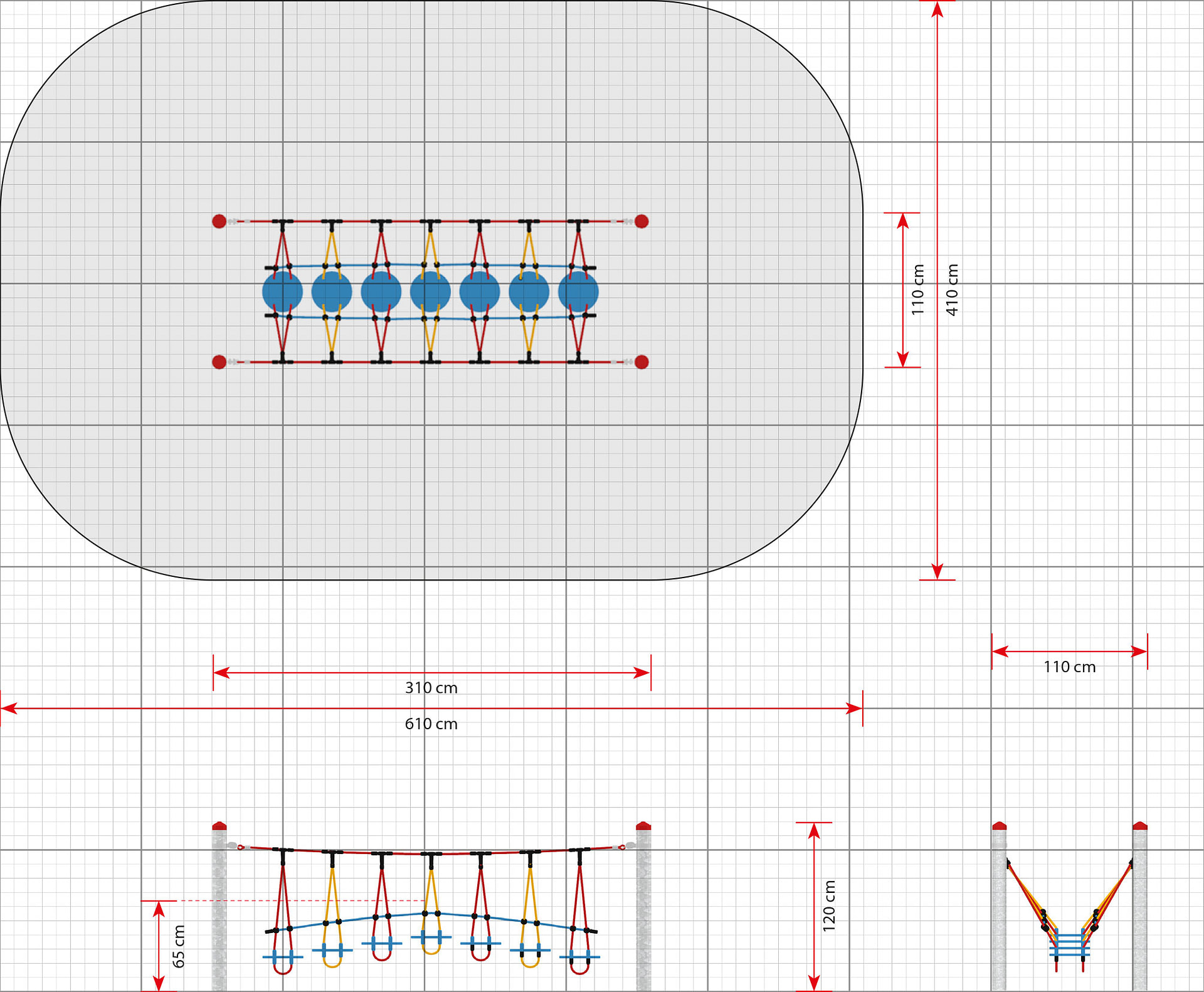
Task: Click the left grey post in front elevation
Action: pyautogui.click(x=219, y=909)
